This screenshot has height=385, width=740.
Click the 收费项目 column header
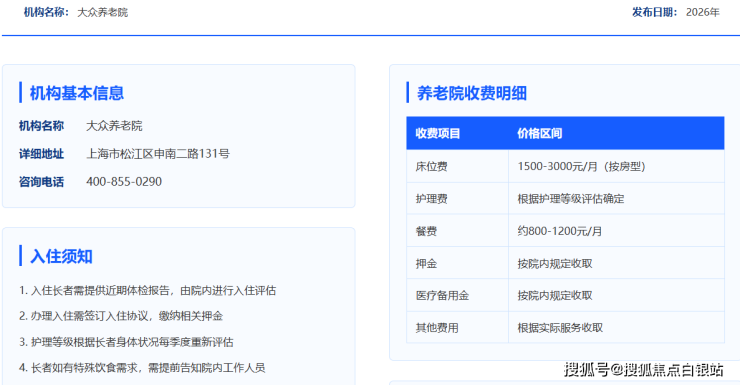coord(437,134)
